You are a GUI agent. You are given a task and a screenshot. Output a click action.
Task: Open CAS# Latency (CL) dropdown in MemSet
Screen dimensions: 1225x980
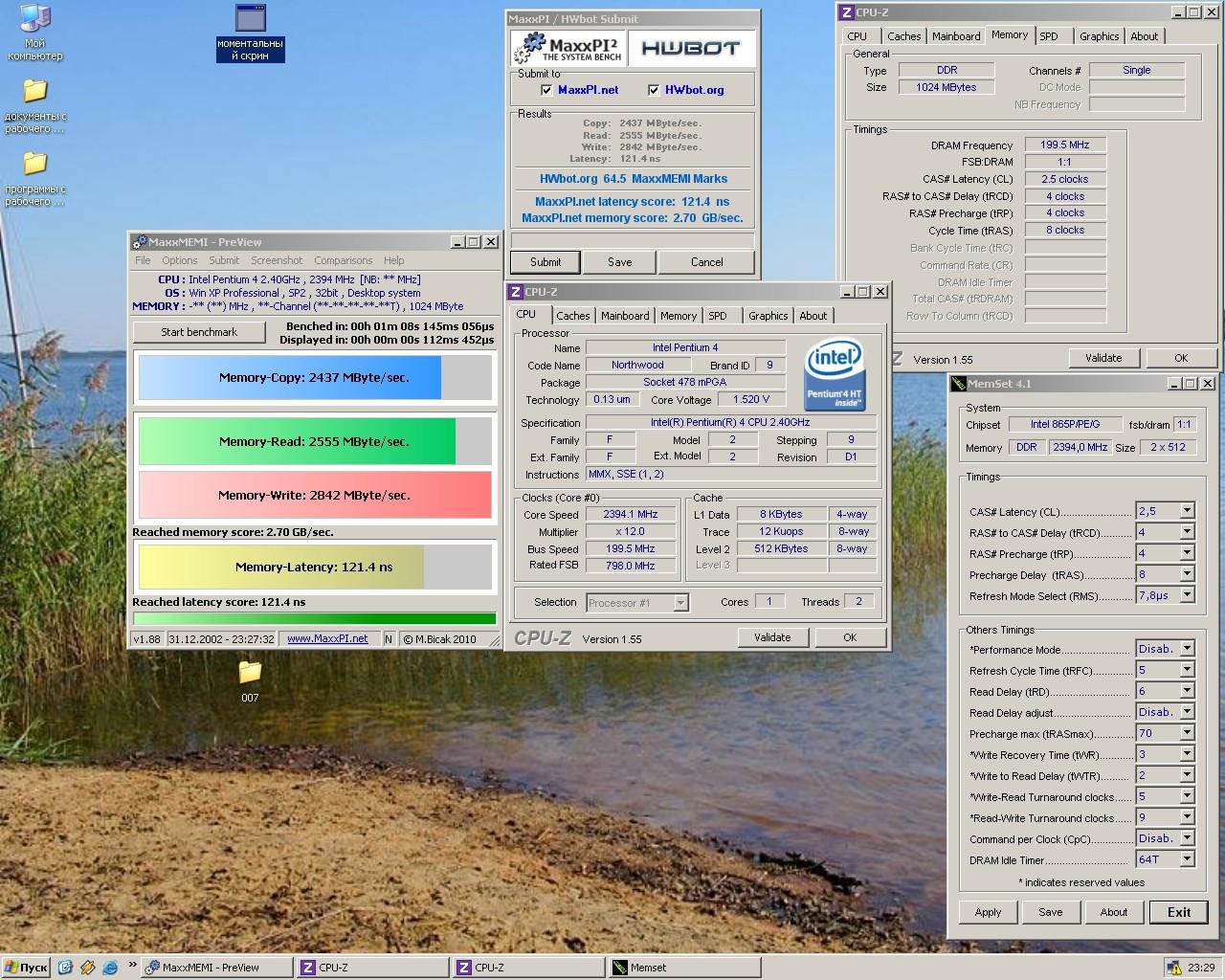[x=1187, y=511]
